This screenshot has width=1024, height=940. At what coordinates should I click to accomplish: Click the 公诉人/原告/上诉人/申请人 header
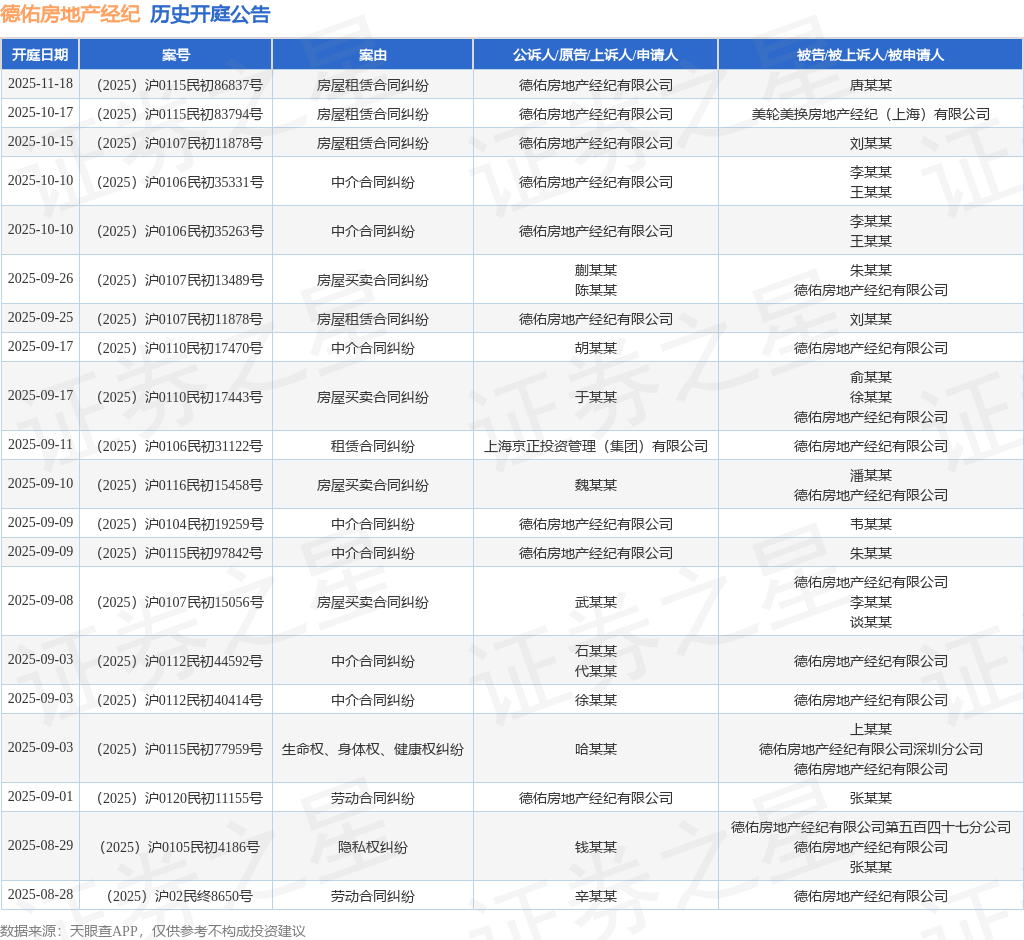click(595, 55)
